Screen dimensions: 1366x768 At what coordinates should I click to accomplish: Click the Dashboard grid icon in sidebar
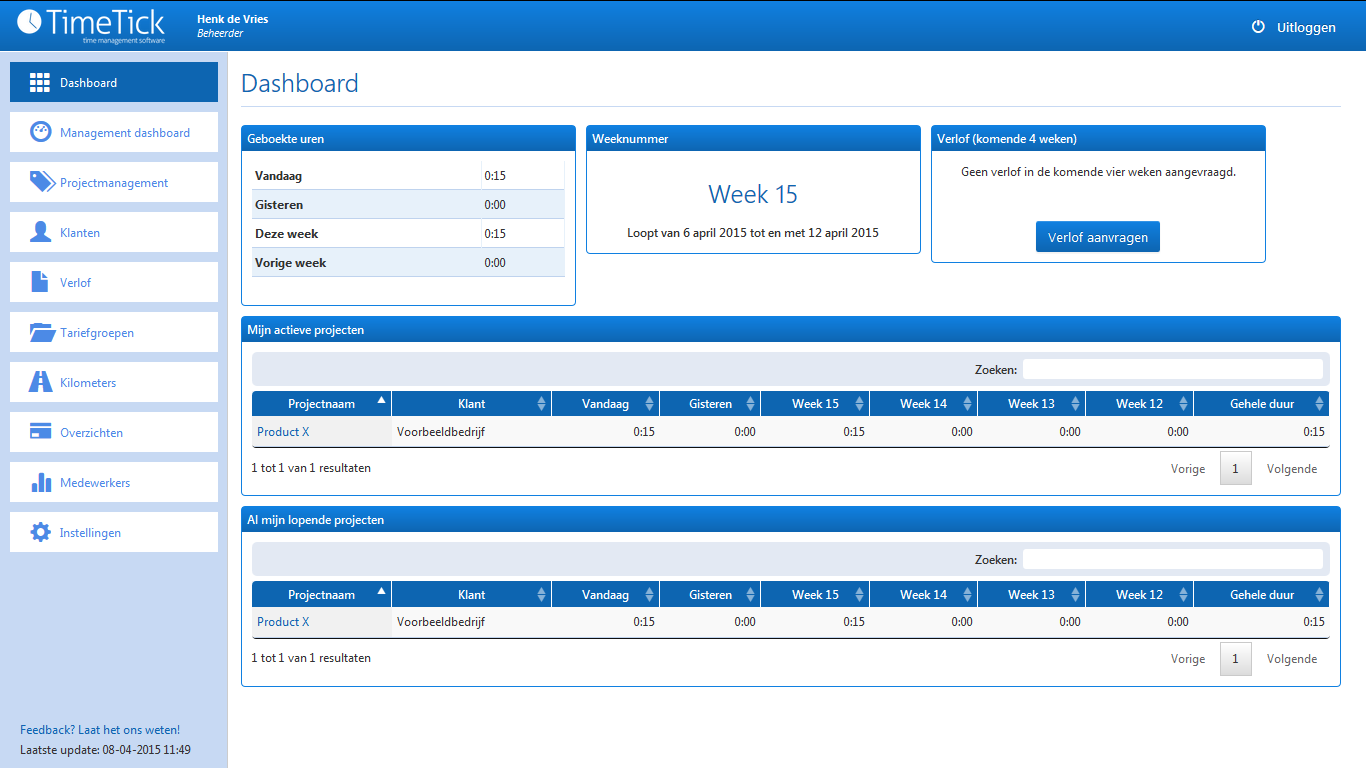[x=40, y=83]
